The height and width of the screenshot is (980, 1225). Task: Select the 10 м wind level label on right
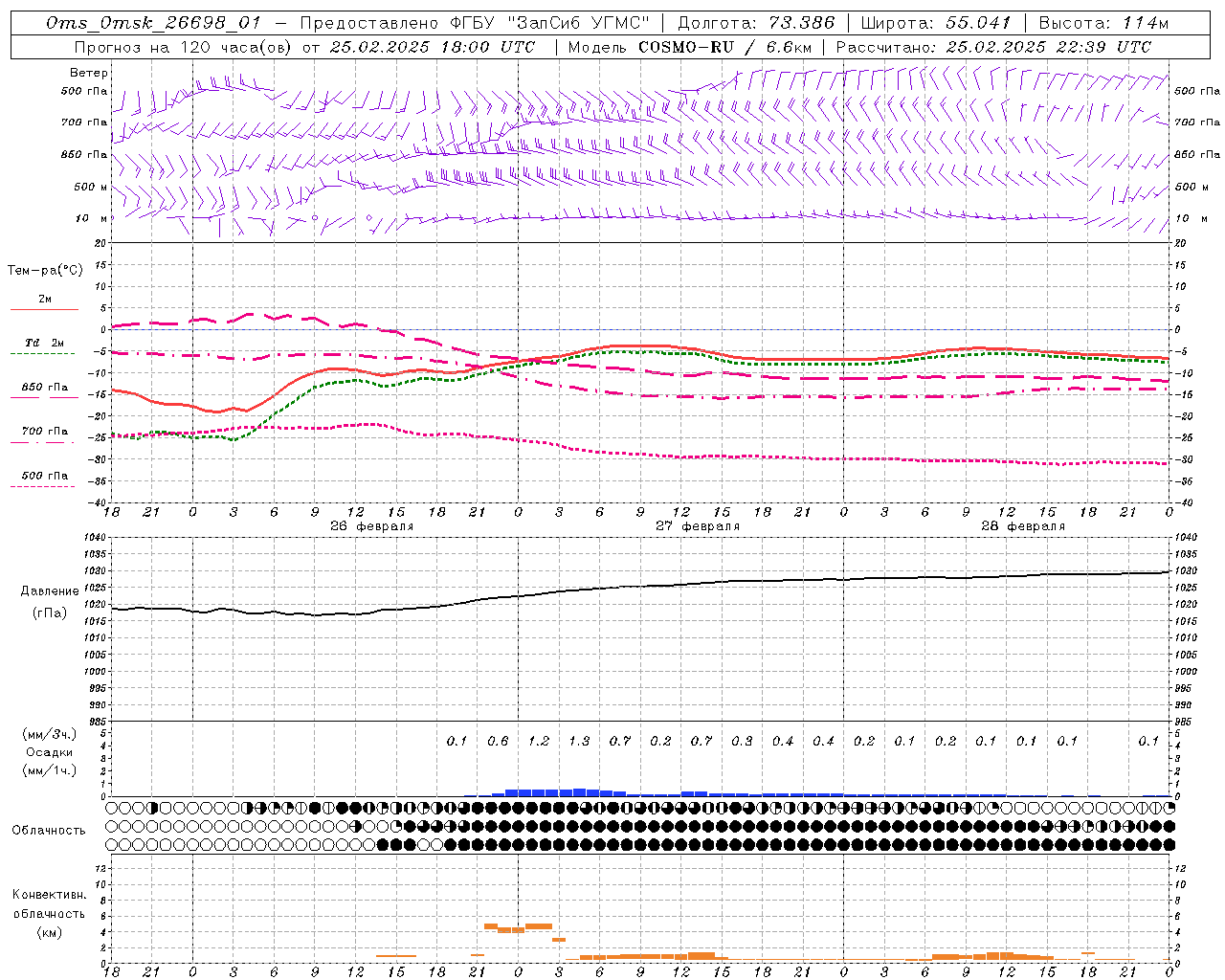pos(1191,218)
